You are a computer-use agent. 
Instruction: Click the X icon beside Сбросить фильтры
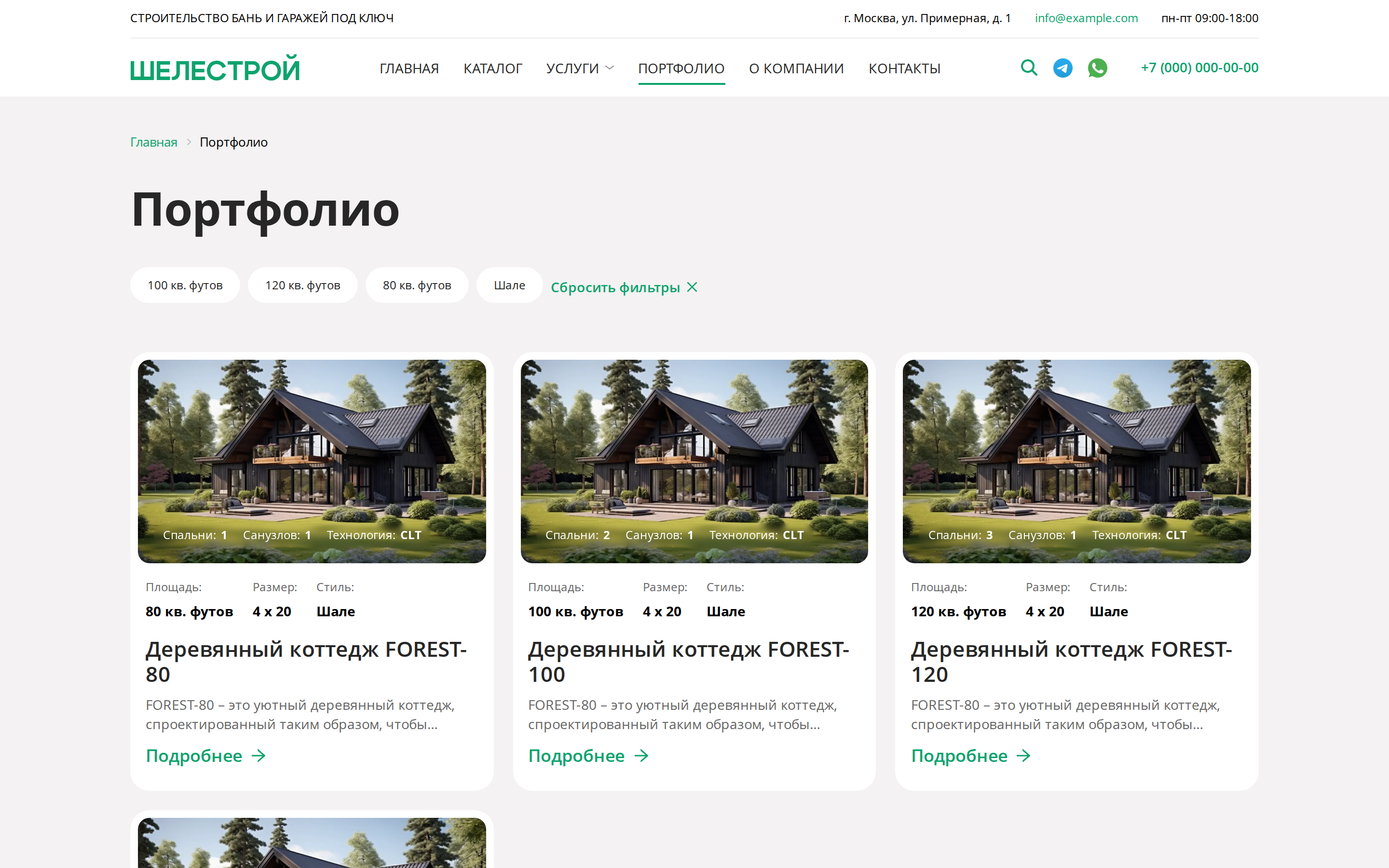(x=692, y=287)
